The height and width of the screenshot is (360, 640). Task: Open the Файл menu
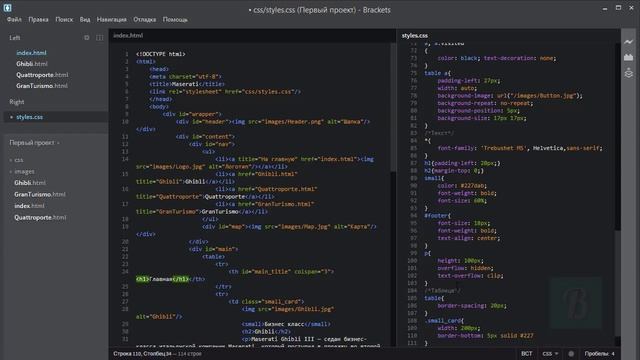point(14,20)
